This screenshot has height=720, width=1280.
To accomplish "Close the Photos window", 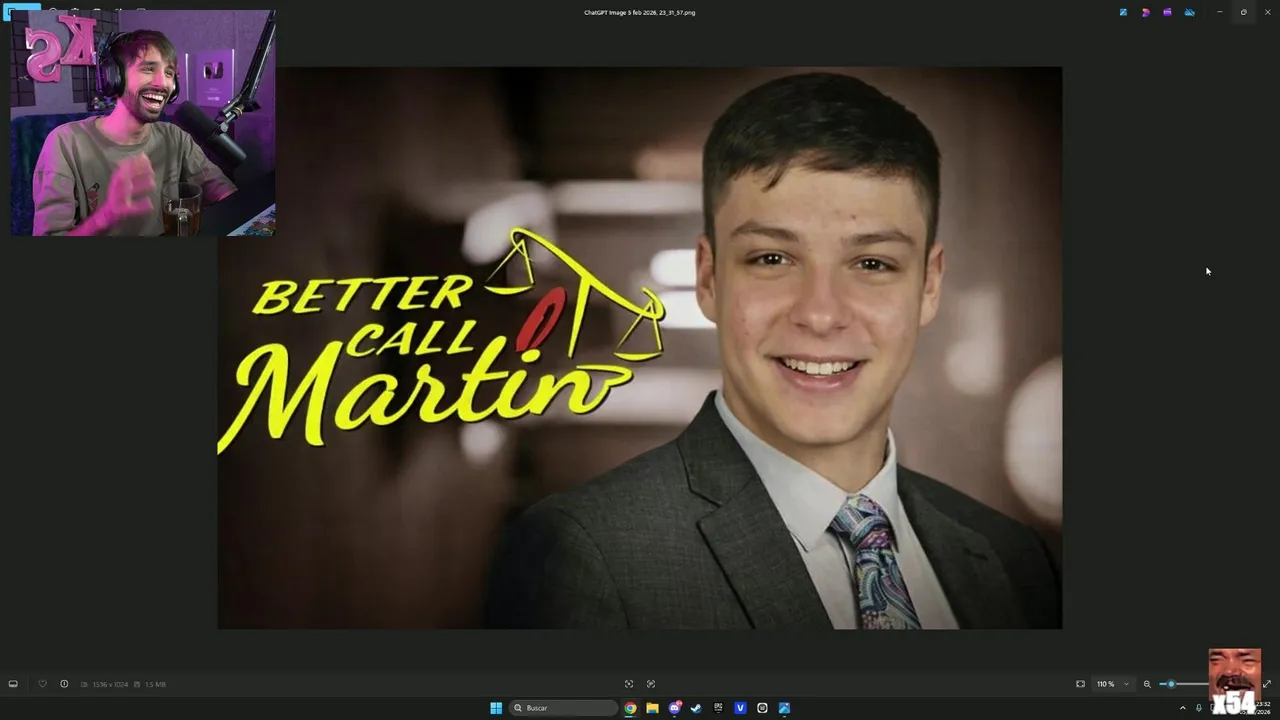I will point(1267,12).
